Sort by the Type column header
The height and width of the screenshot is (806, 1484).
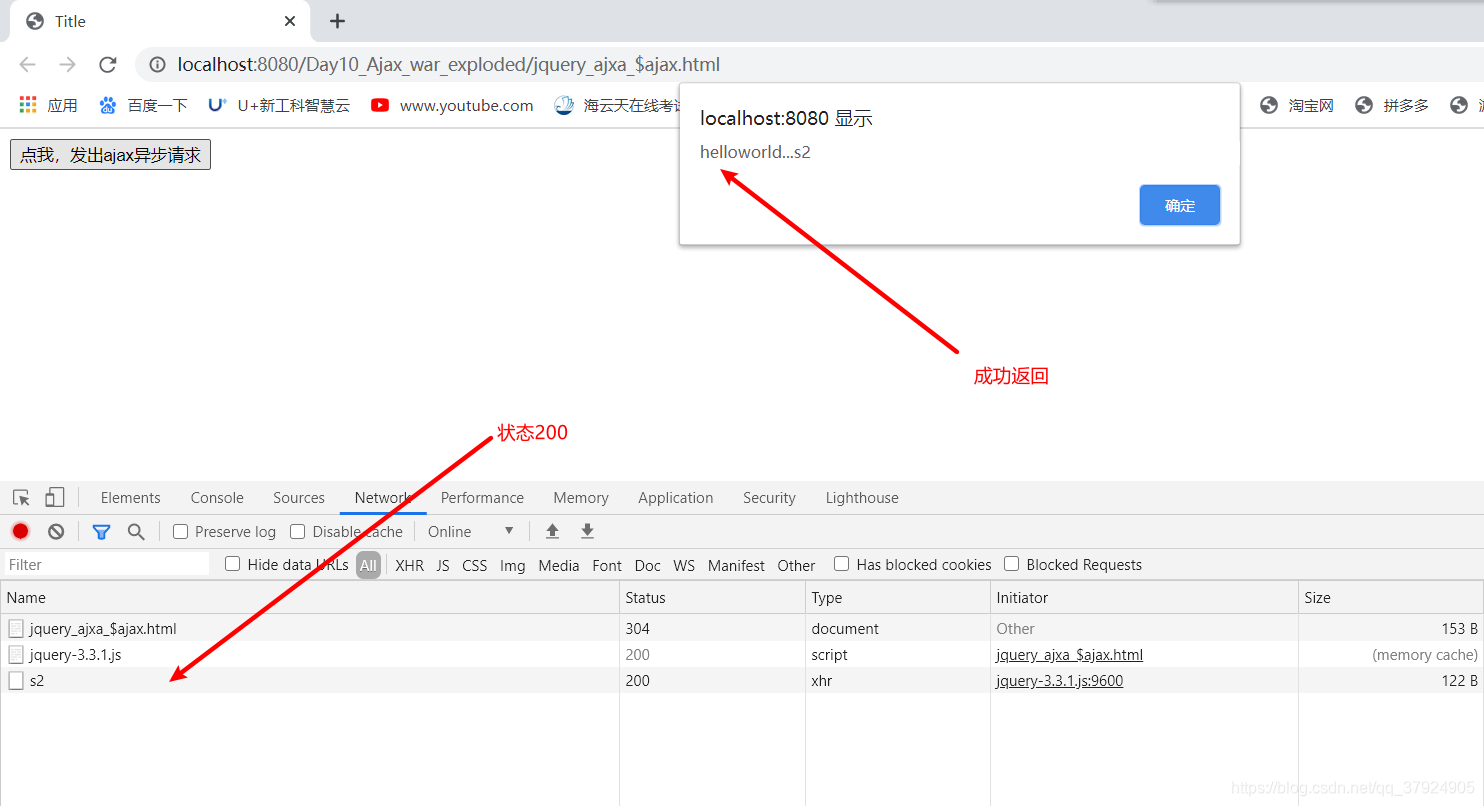pos(898,598)
